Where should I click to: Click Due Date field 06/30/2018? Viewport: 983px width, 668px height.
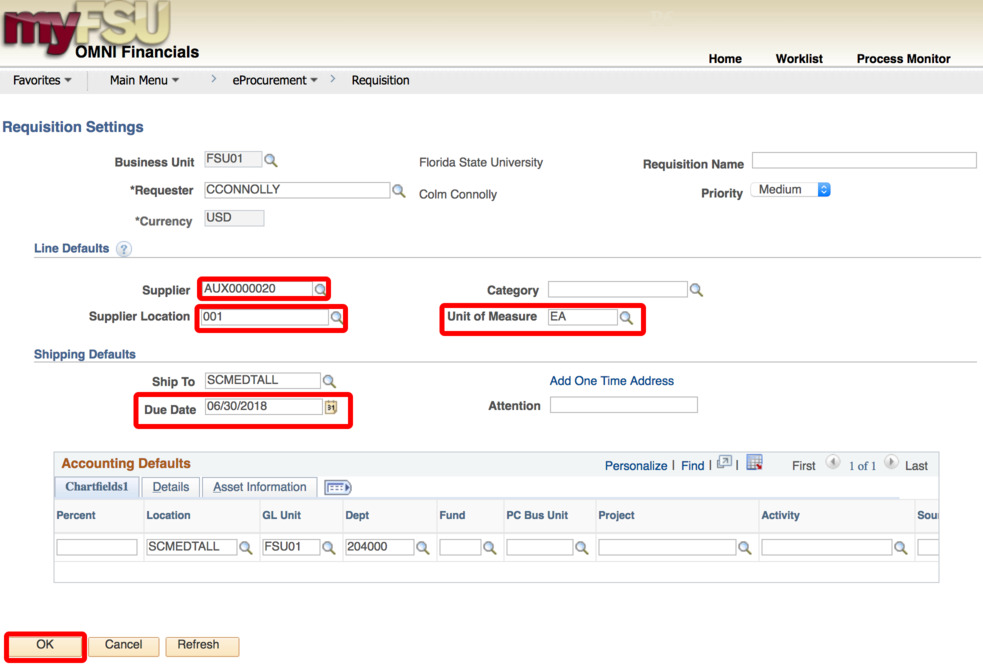[264, 406]
